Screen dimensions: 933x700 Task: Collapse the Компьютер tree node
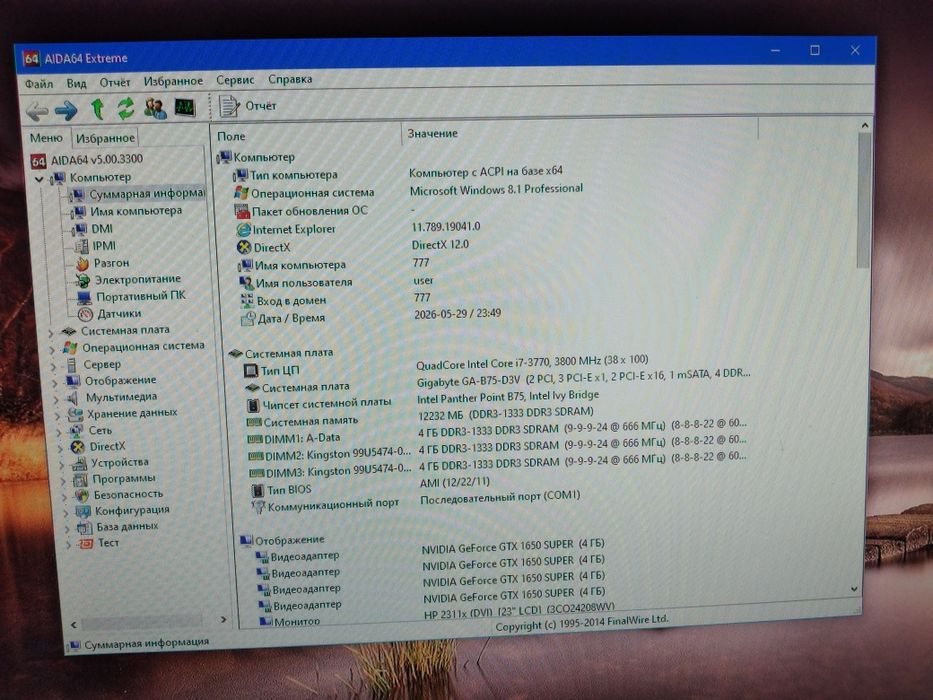pyautogui.click(x=39, y=179)
